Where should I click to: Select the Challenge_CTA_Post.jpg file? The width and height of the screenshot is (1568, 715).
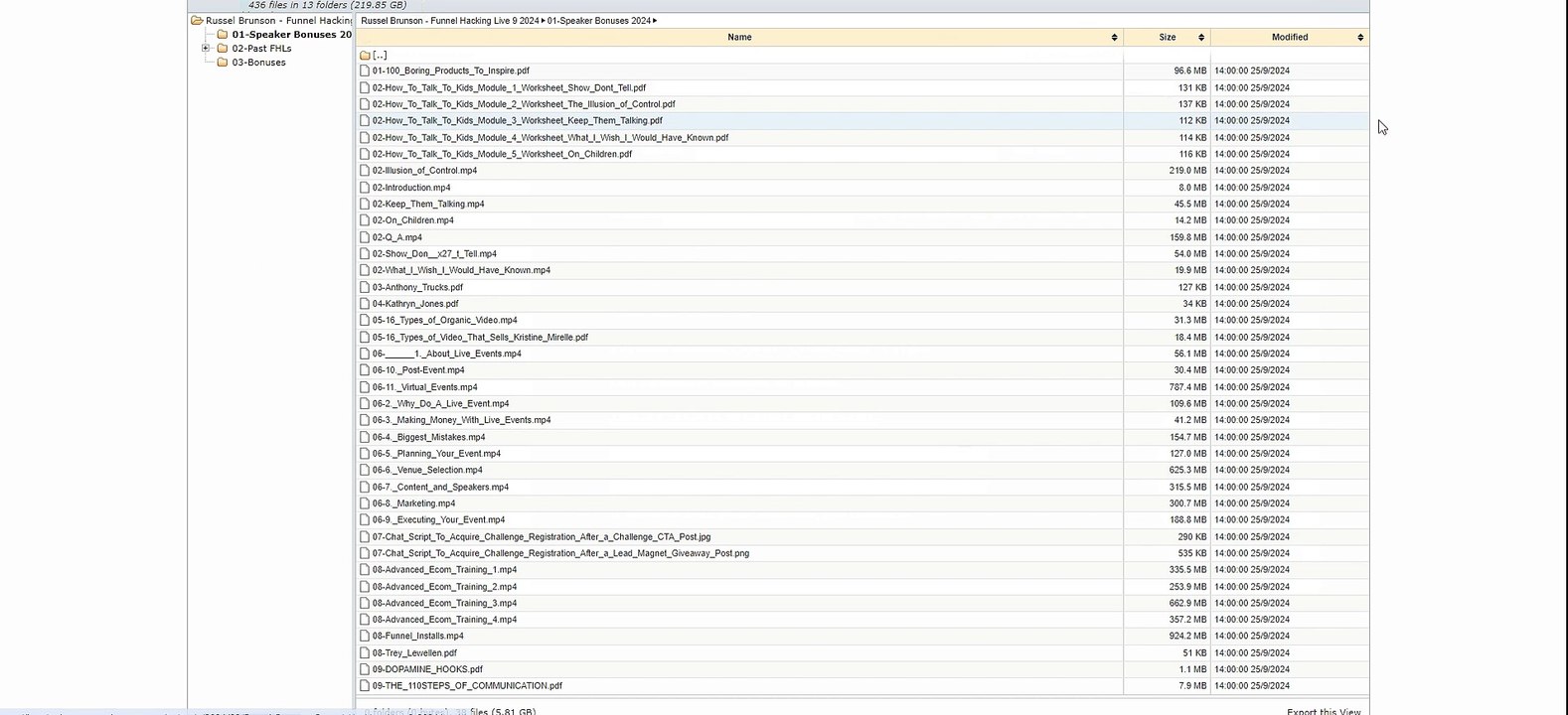(x=542, y=536)
